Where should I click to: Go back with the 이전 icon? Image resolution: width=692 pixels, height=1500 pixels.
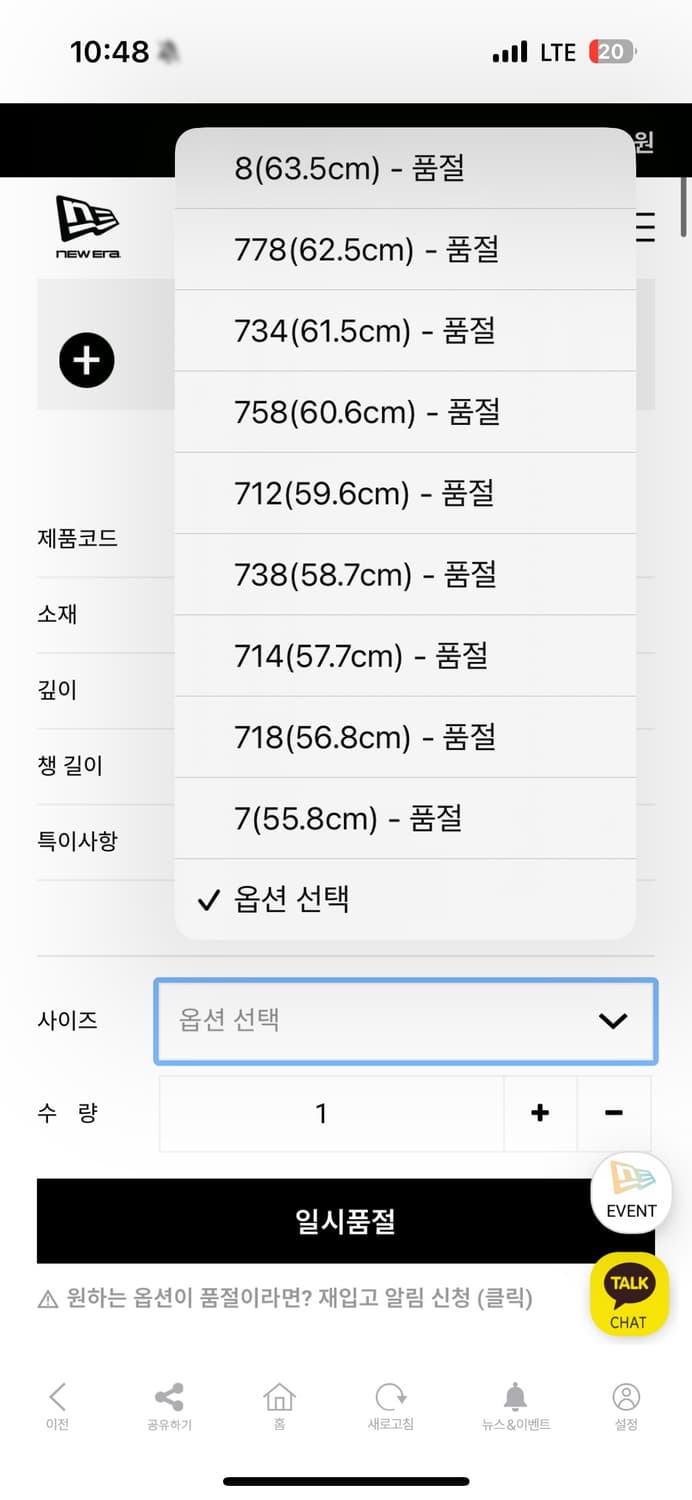[57, 1405]
